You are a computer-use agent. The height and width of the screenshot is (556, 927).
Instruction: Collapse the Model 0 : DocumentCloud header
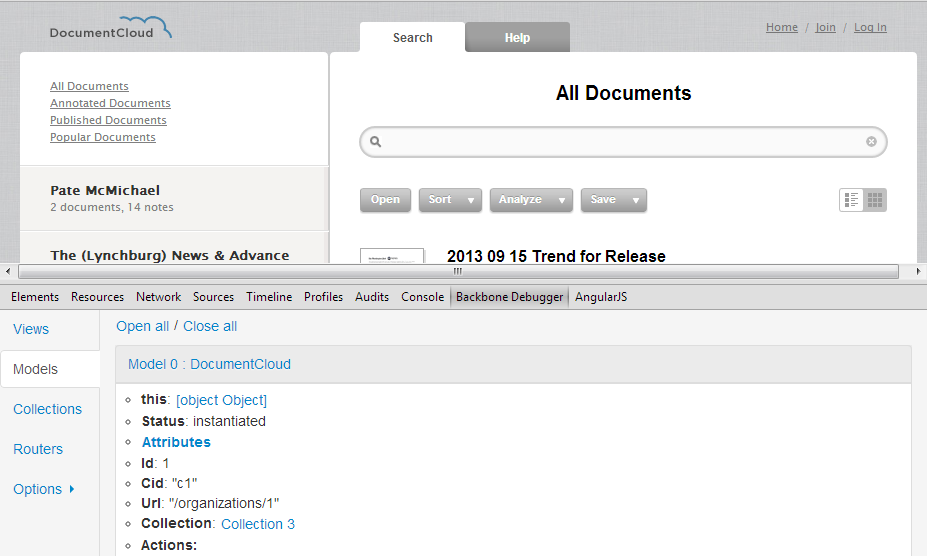pyautogui.click(x=513, y=364)
